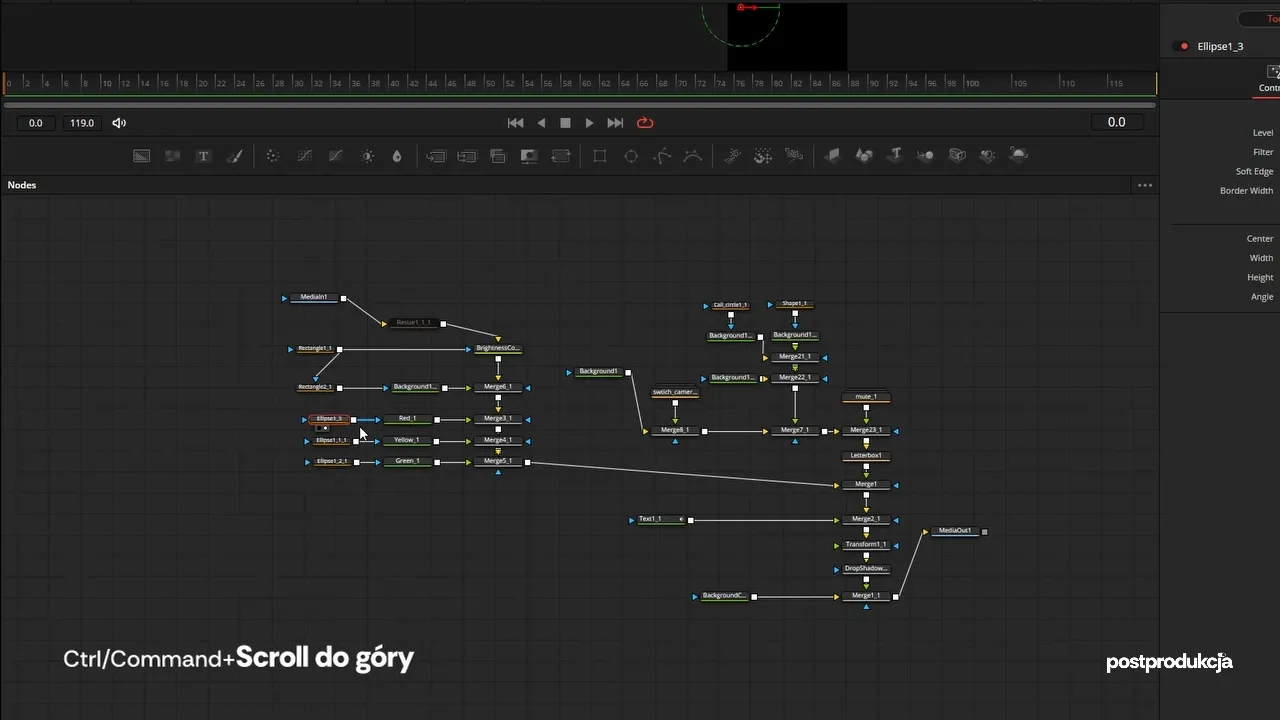Add Brightness Contrast tool from toolbar
Screen dimensions: 1280x720
pyautogui.click(x=368, y=156)
